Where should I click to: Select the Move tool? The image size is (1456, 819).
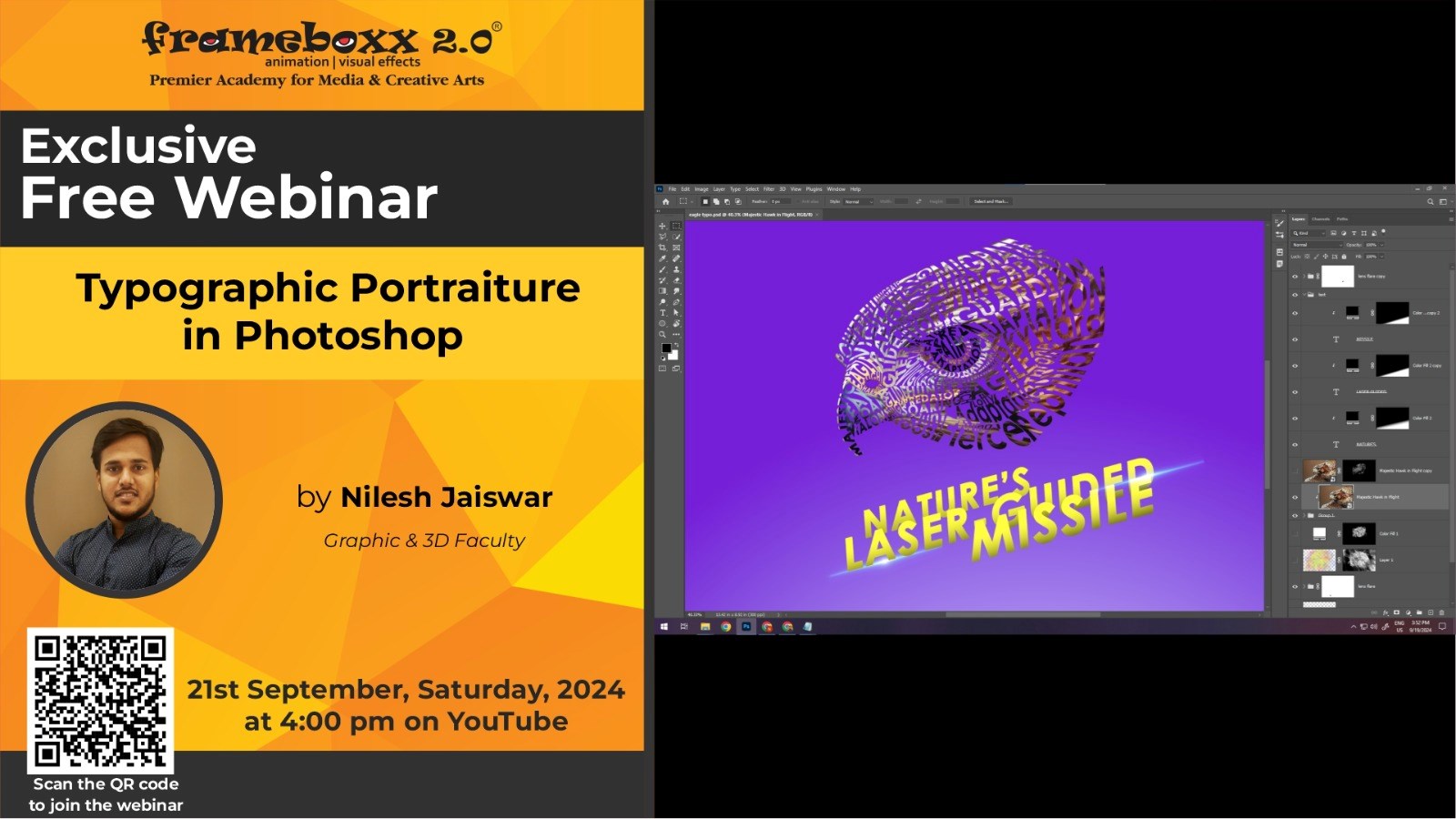[x=662, y=226]
